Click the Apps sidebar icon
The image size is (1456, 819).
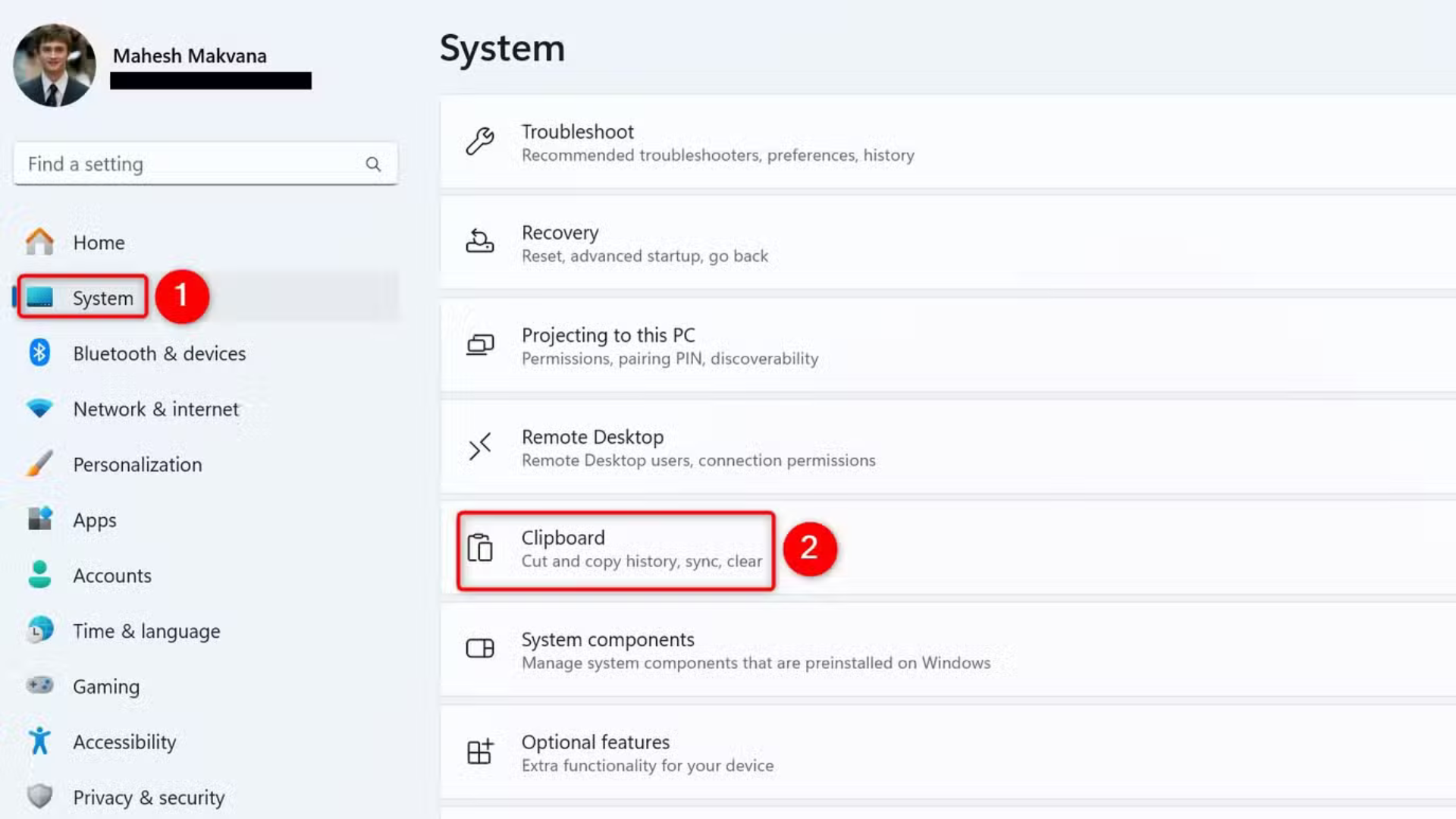pos(39,519)
